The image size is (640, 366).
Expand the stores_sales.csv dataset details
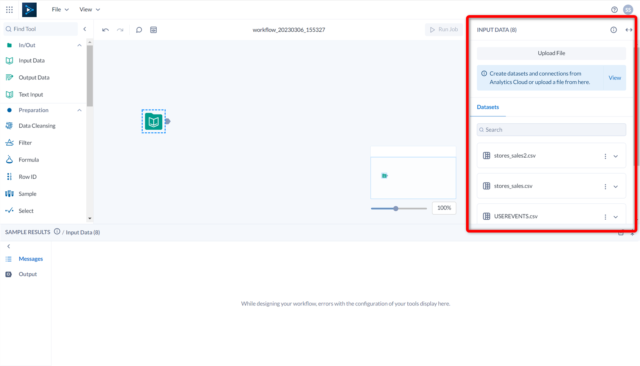pyautogui.click(x=616, y=186)
